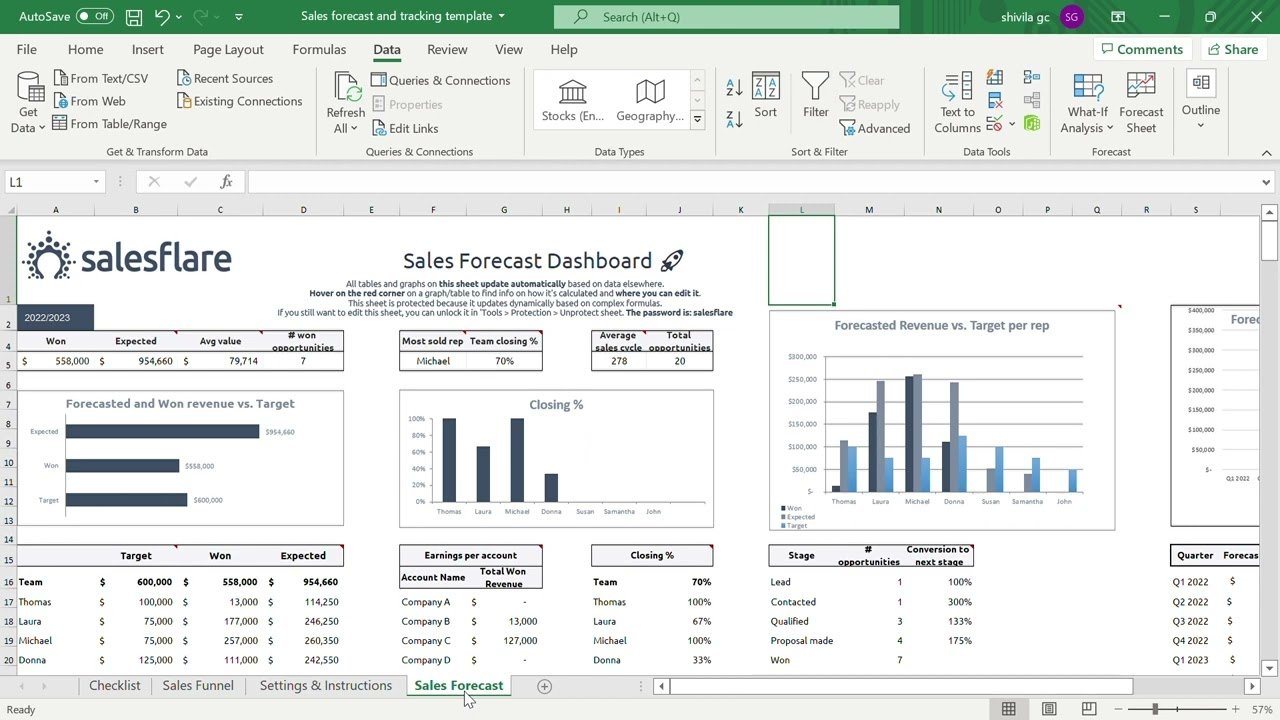
Task: Click the zoom slider handle
Action: click(x=1155, y=709)
